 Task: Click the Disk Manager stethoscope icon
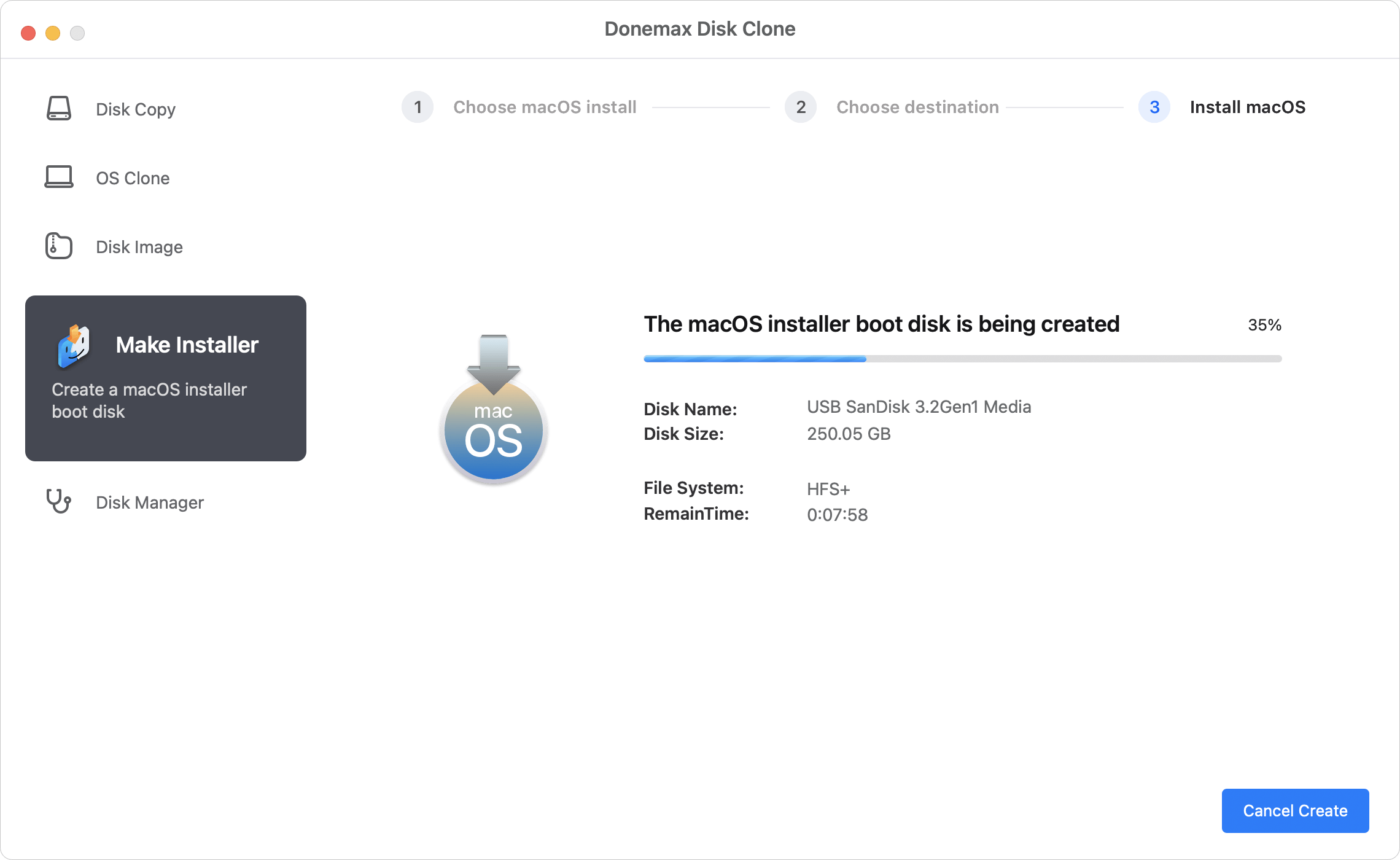point(58,502)
